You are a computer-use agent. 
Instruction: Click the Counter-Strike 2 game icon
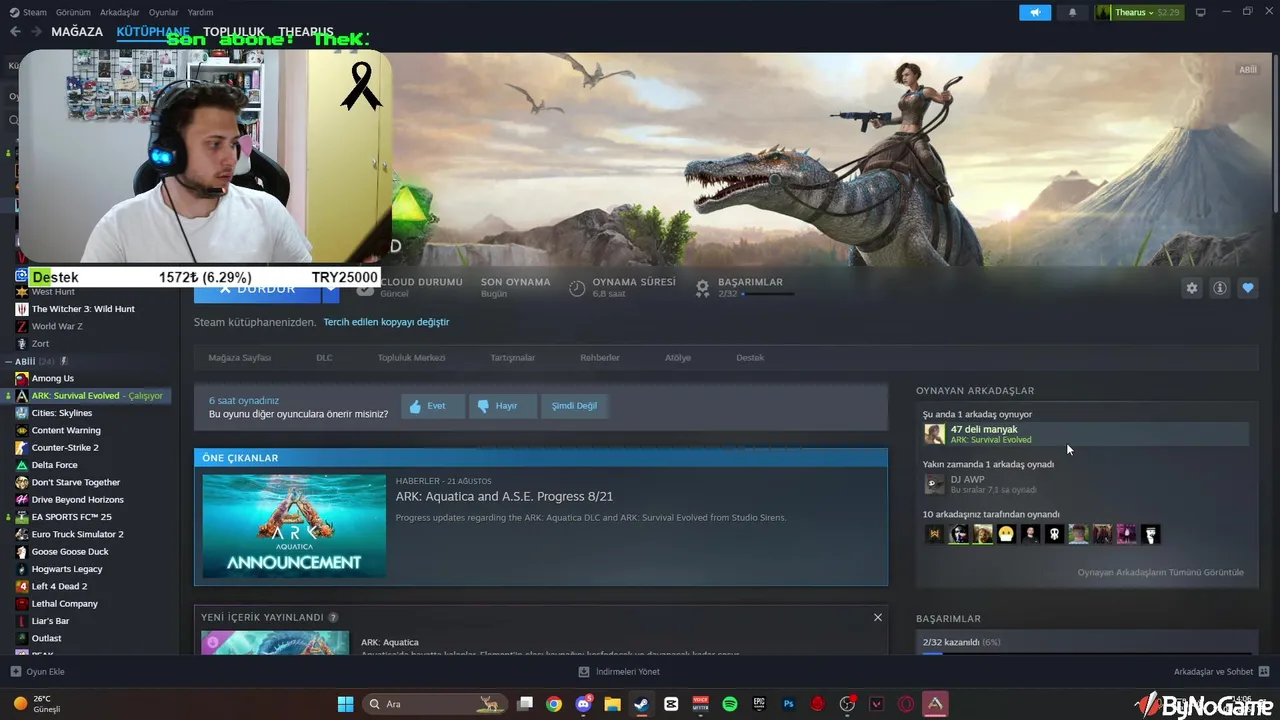pos(21,447)
